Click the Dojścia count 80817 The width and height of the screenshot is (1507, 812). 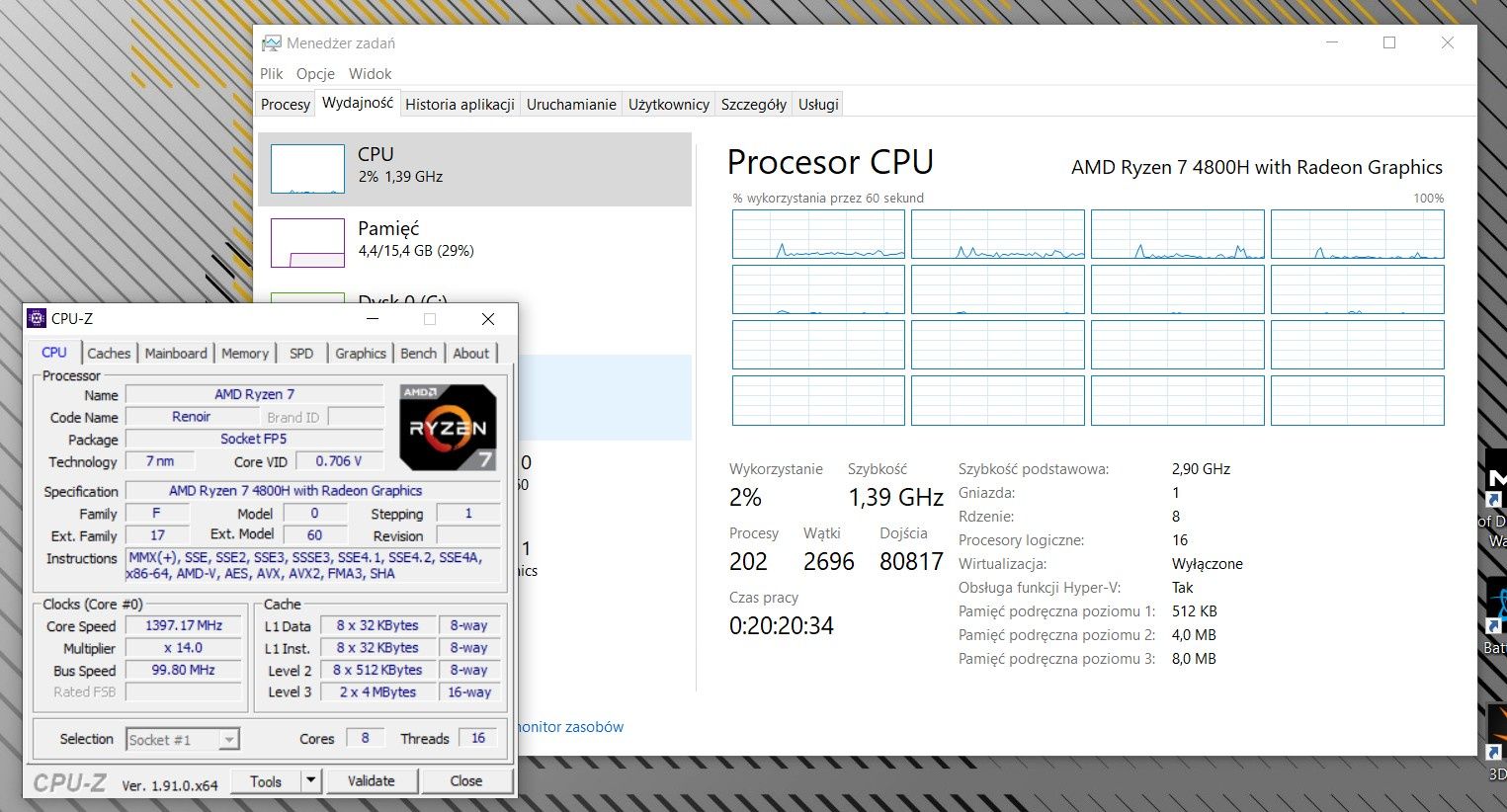[911, 562]
